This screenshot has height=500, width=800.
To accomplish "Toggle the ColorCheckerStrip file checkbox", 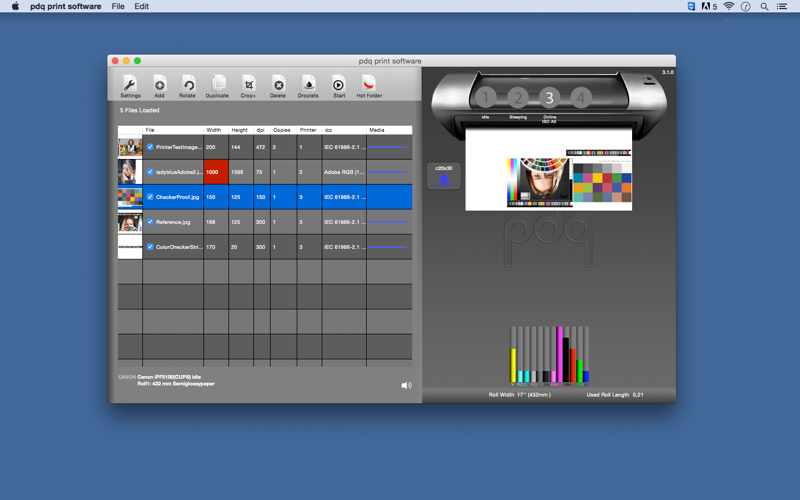I will pyautogui.click(x=150, y=246).
